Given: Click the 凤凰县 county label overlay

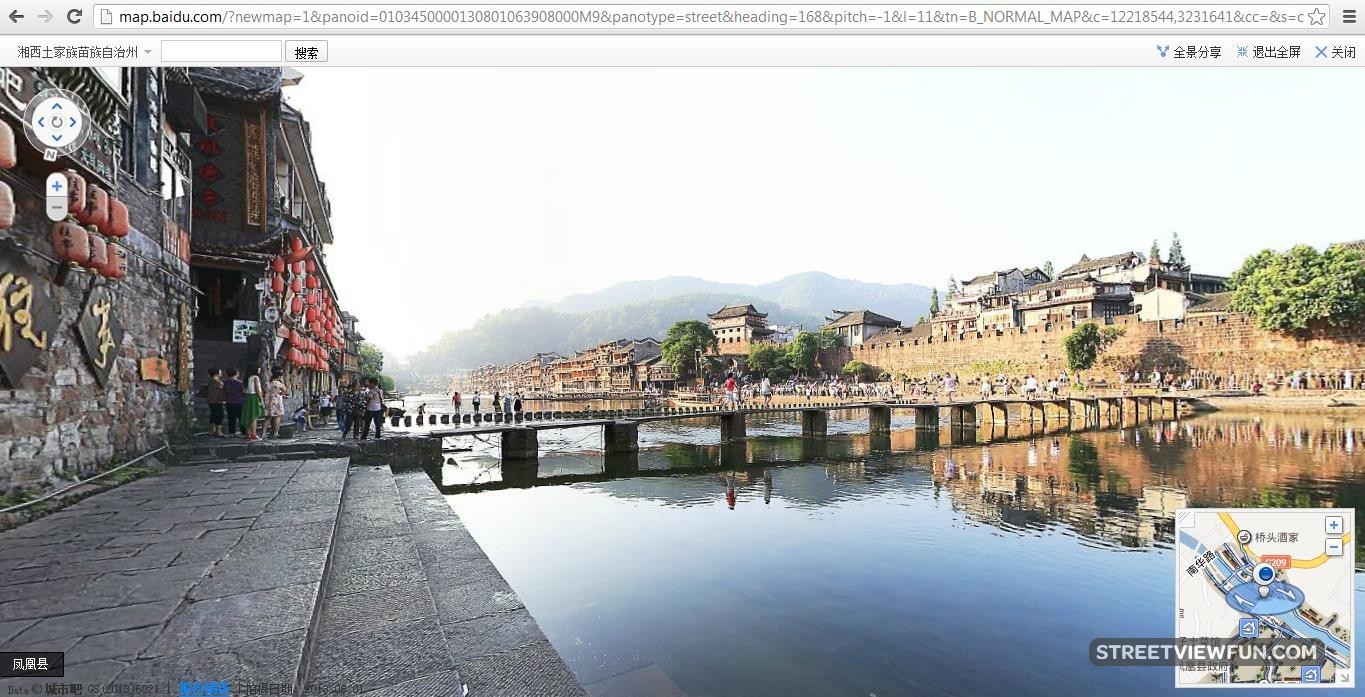Looking at the screenshot, I should [30, 663].
